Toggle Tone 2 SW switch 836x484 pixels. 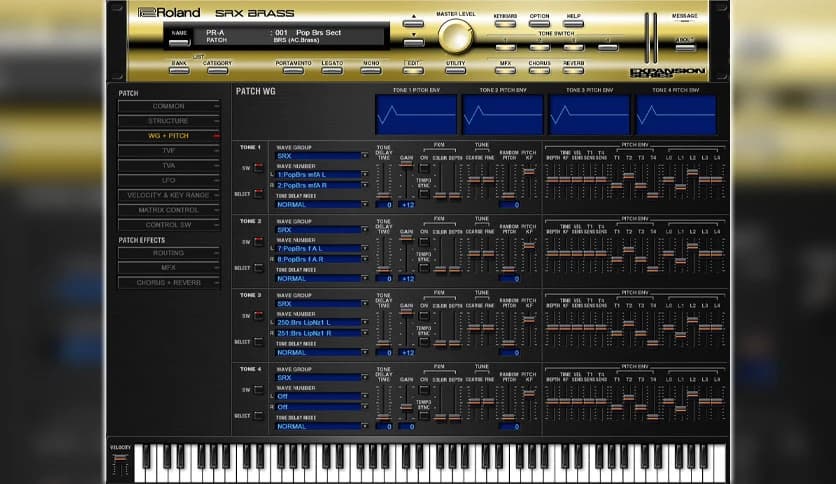[x=259, y=241]
